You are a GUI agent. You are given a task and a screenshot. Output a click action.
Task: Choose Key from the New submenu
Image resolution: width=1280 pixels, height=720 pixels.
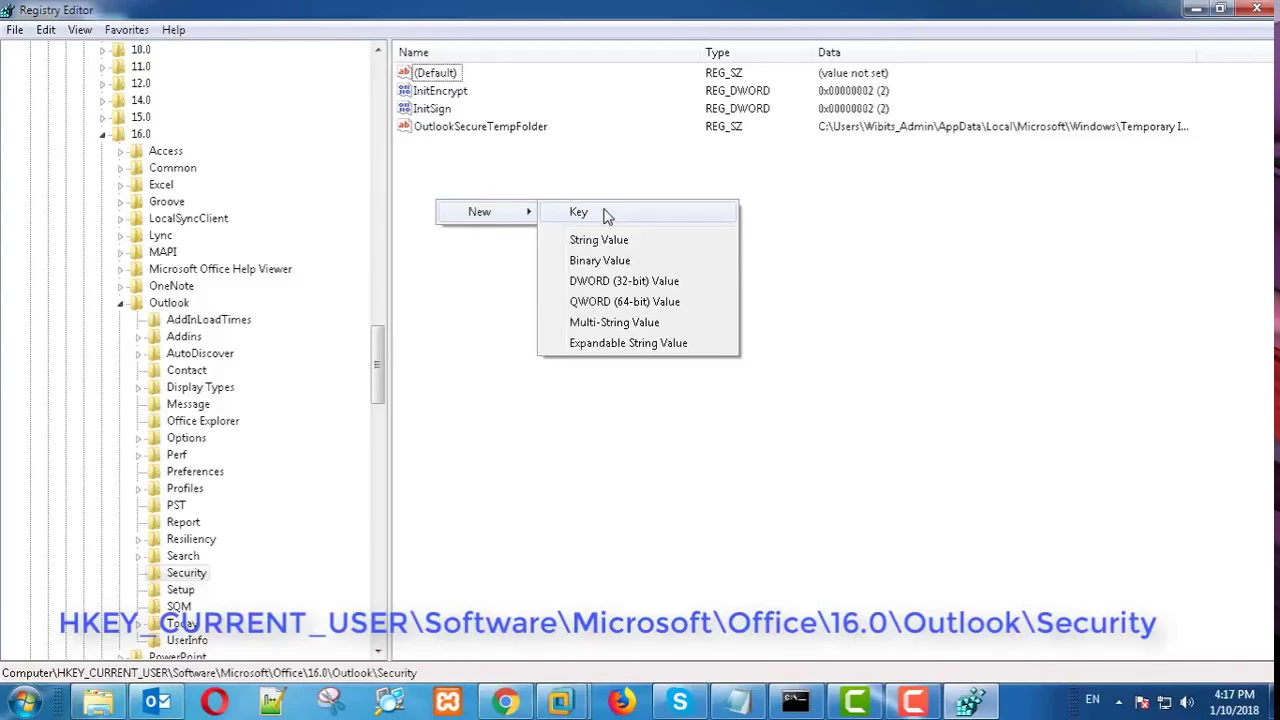(x=638, y=212)
